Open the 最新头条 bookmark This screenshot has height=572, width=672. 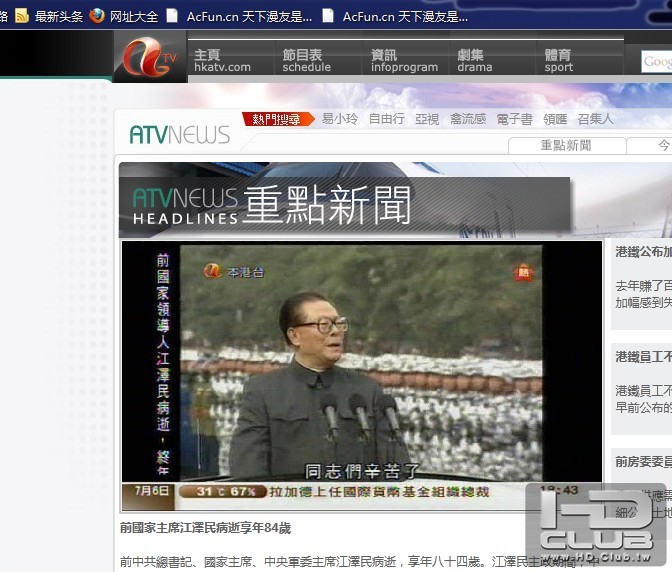(59, 17)
